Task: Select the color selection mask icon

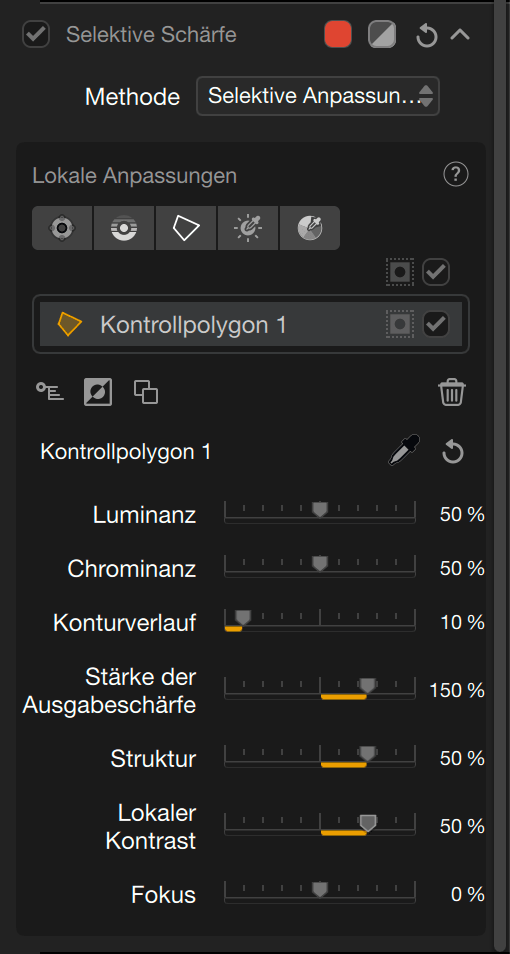Action: 310,228
